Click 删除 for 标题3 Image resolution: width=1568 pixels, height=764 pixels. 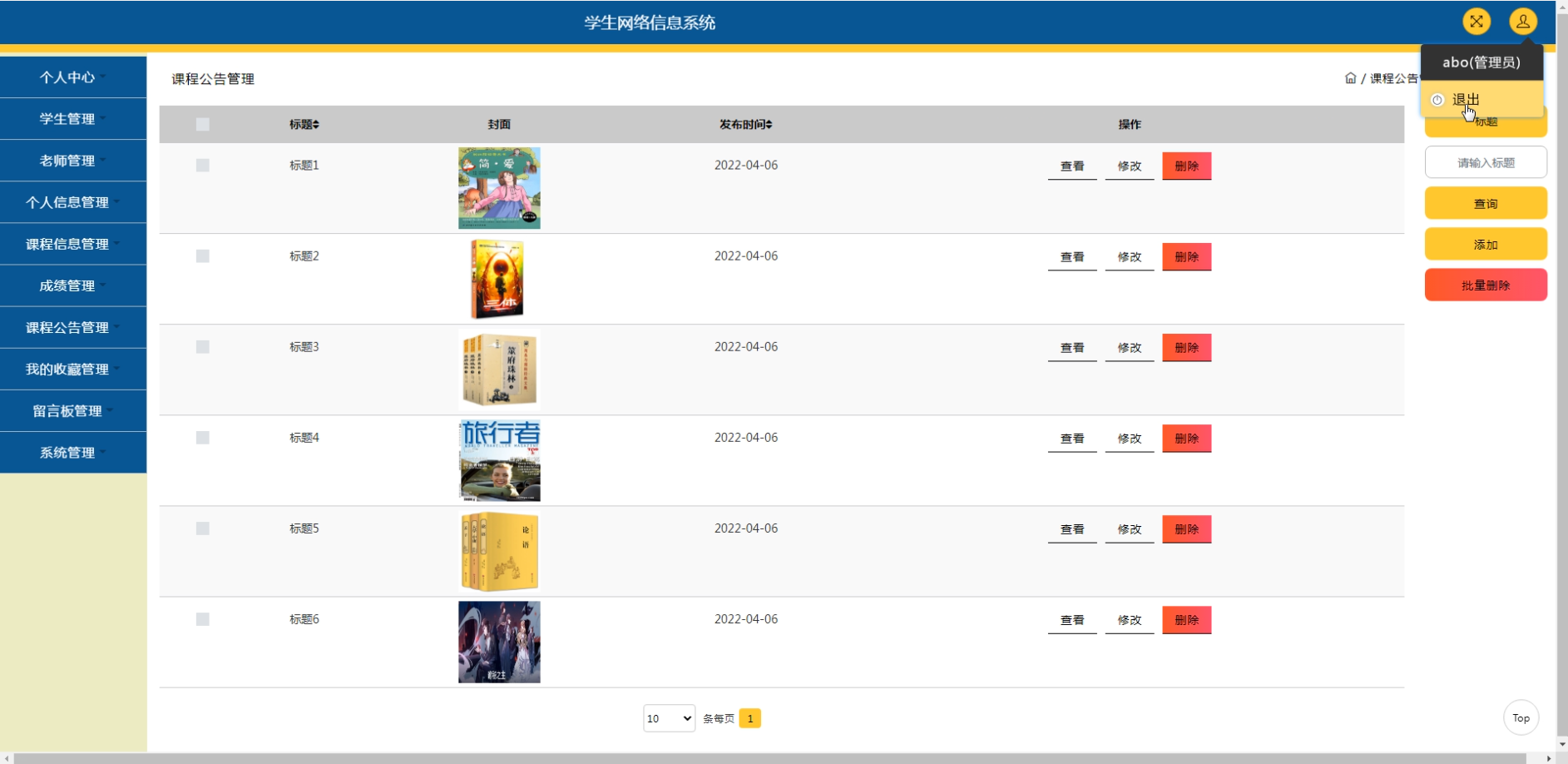pyautogui.click(x=1187, y=347)
